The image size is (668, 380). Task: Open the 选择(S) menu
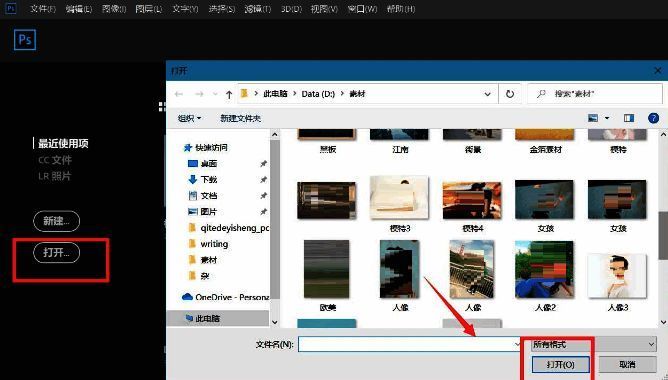(x=222, y=9)
